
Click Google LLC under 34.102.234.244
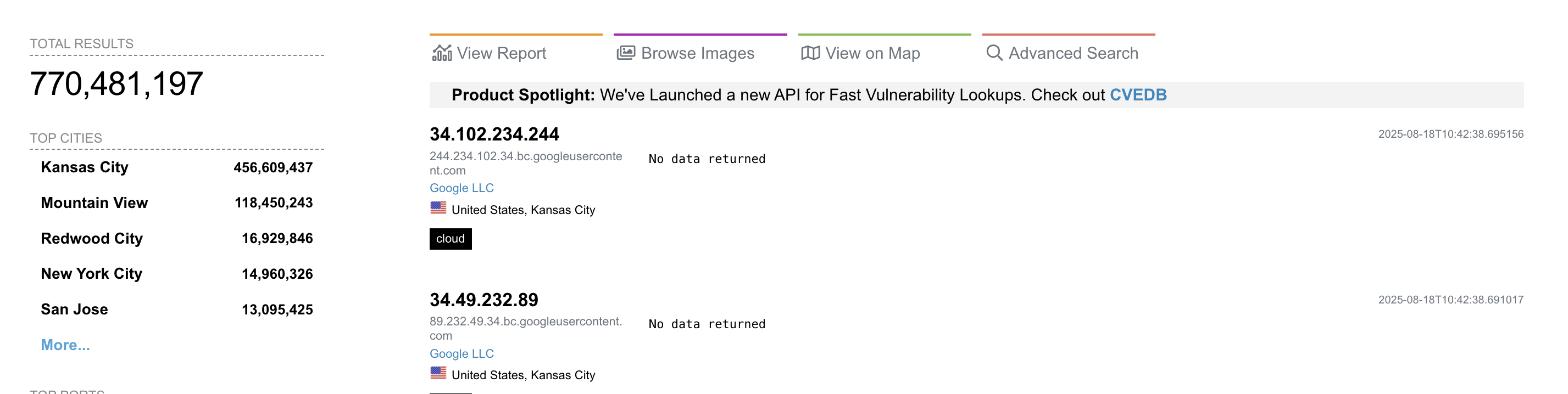461,188
